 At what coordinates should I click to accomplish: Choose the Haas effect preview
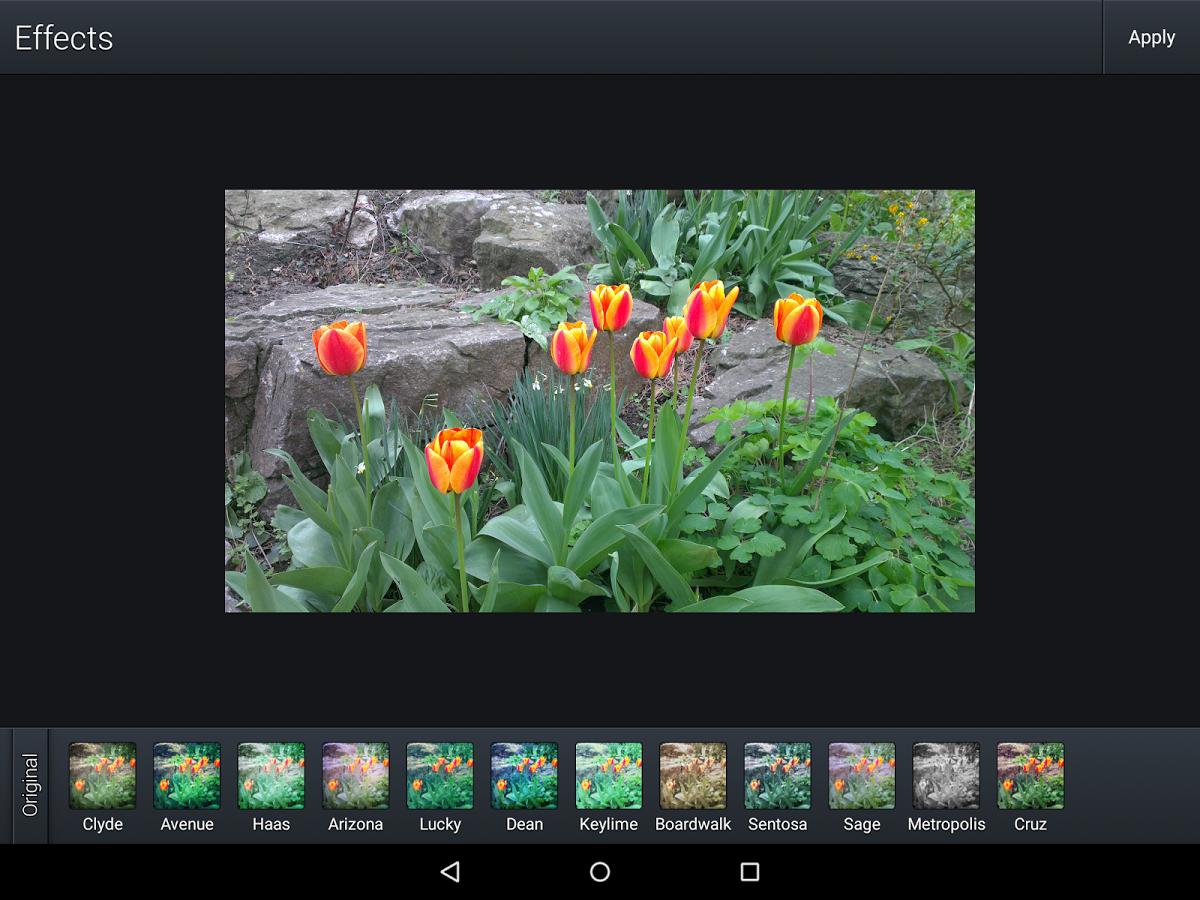coord(271,776)
